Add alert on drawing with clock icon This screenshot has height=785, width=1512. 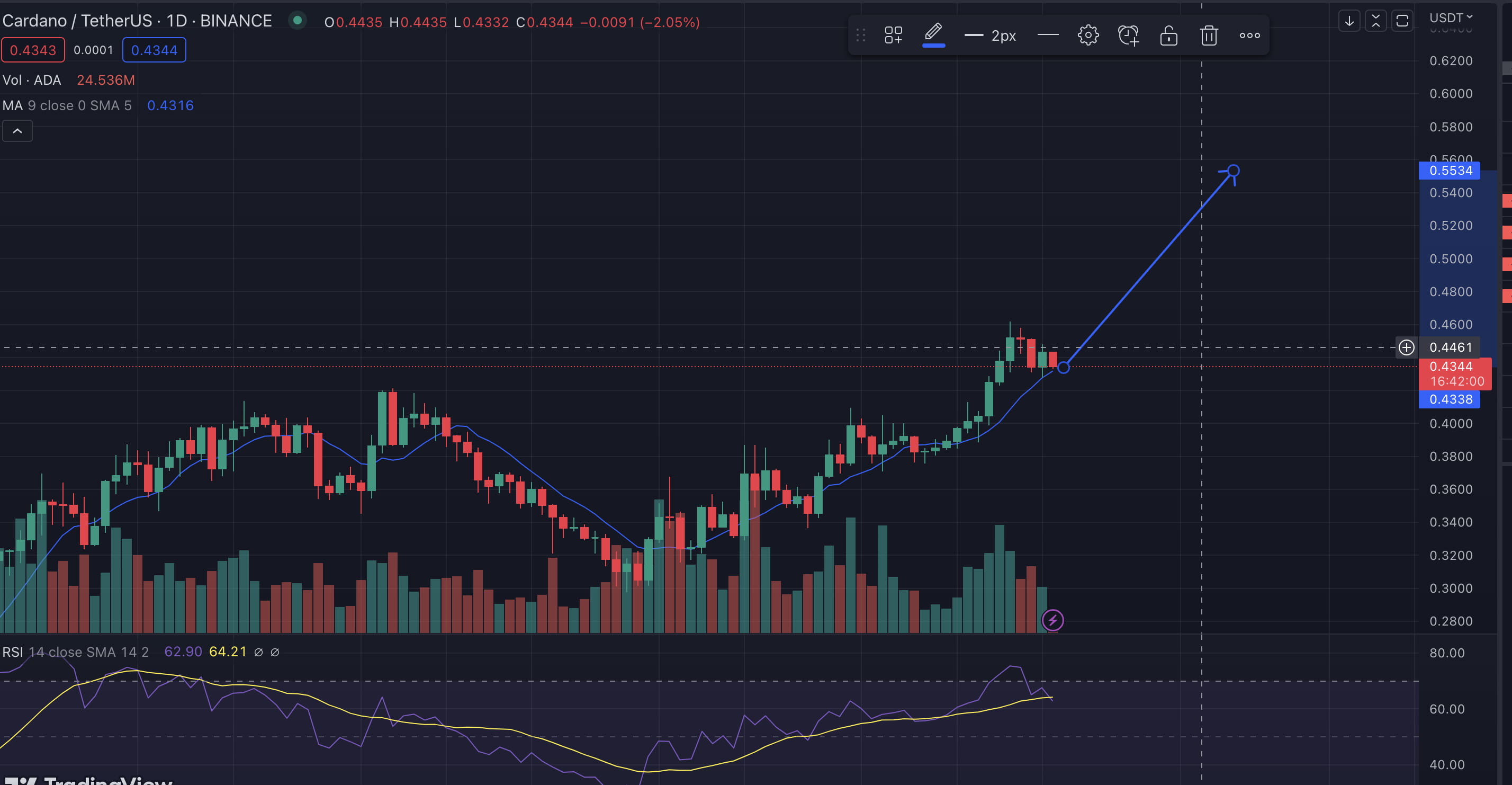pos(1128,35)
